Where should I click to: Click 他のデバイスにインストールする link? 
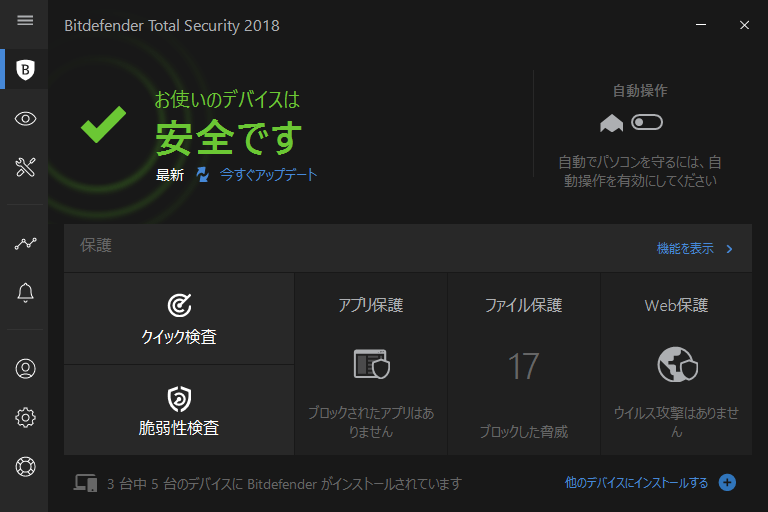point(636,483)
